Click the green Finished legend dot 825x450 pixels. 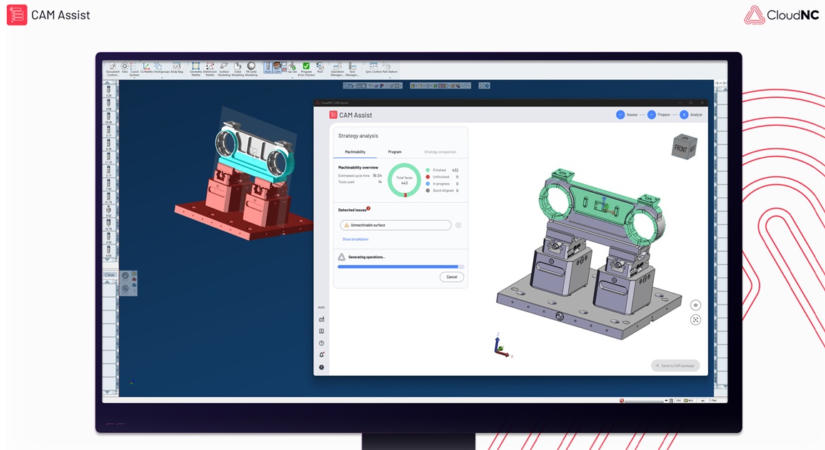428,170
